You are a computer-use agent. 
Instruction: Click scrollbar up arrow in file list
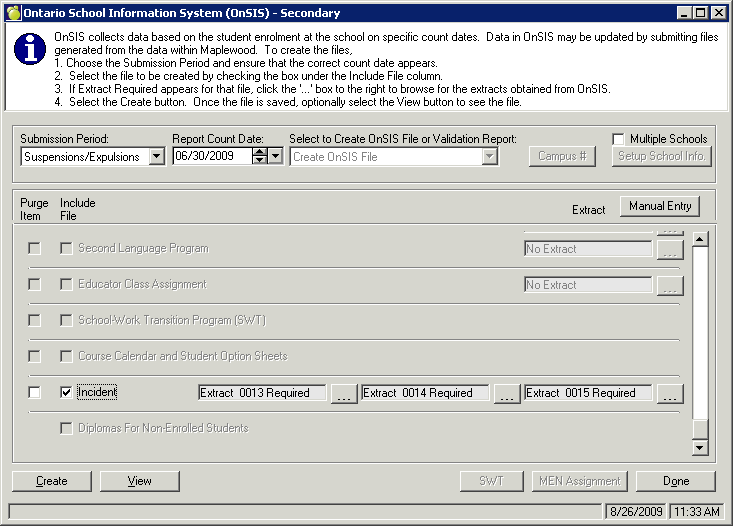pyautogui.click(x=700, y=239)
